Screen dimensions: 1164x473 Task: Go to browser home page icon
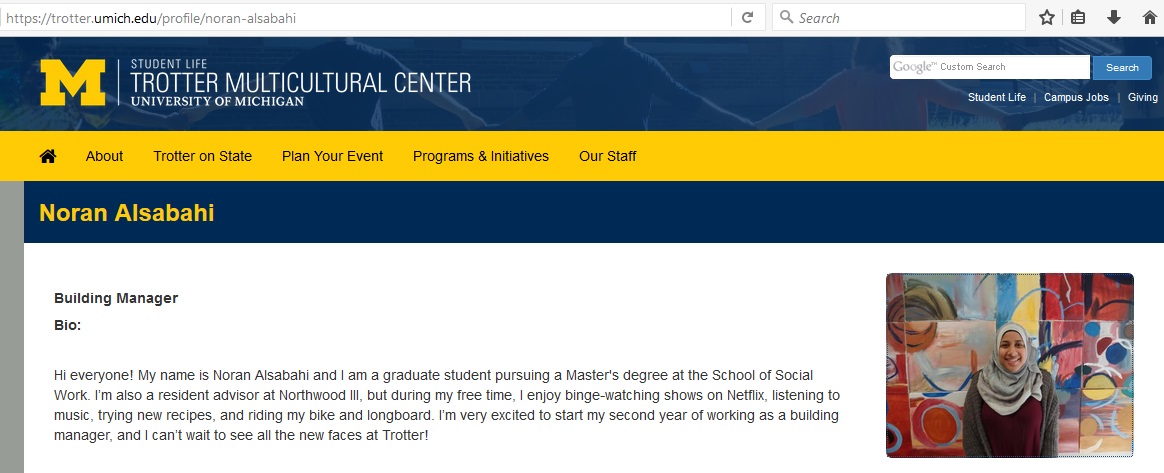[1149, 18]
